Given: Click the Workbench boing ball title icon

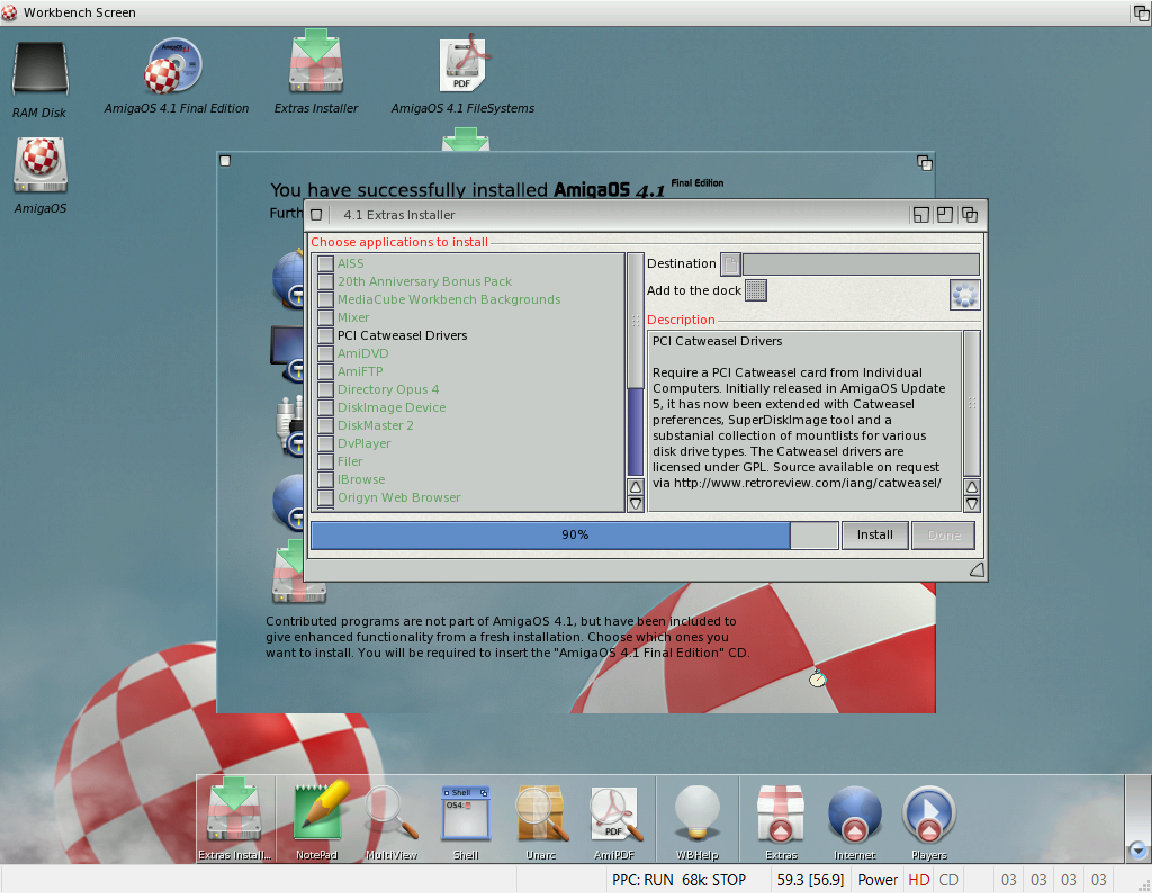Looking at the screenshot, I should pyautogui.click(x=9, y=12).
